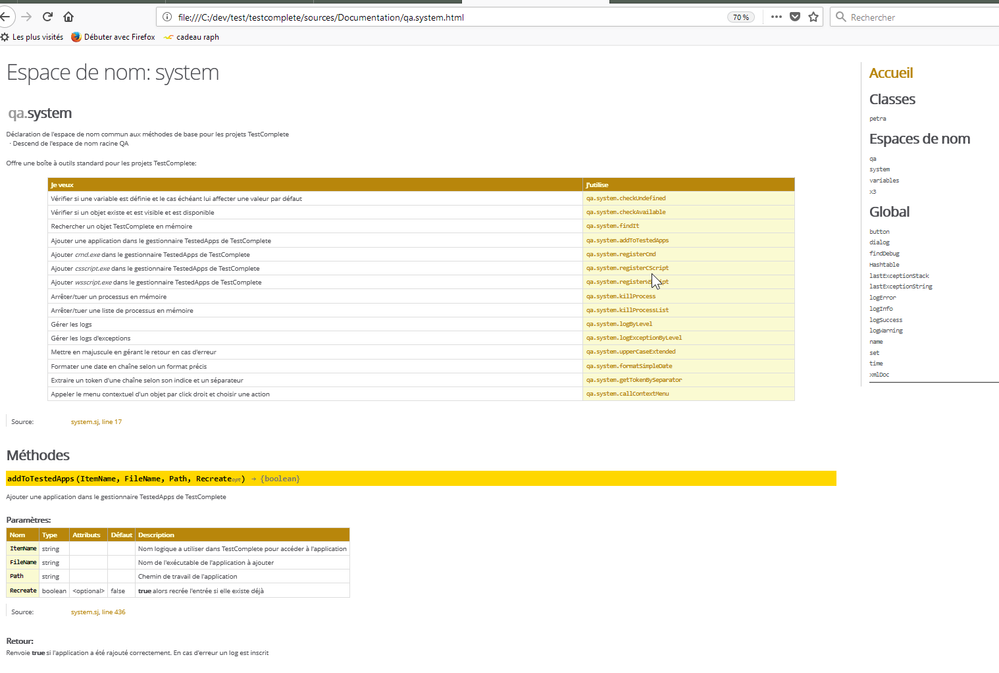
Task: Show site information in the address bar
Action: click(x=166, y=17)
